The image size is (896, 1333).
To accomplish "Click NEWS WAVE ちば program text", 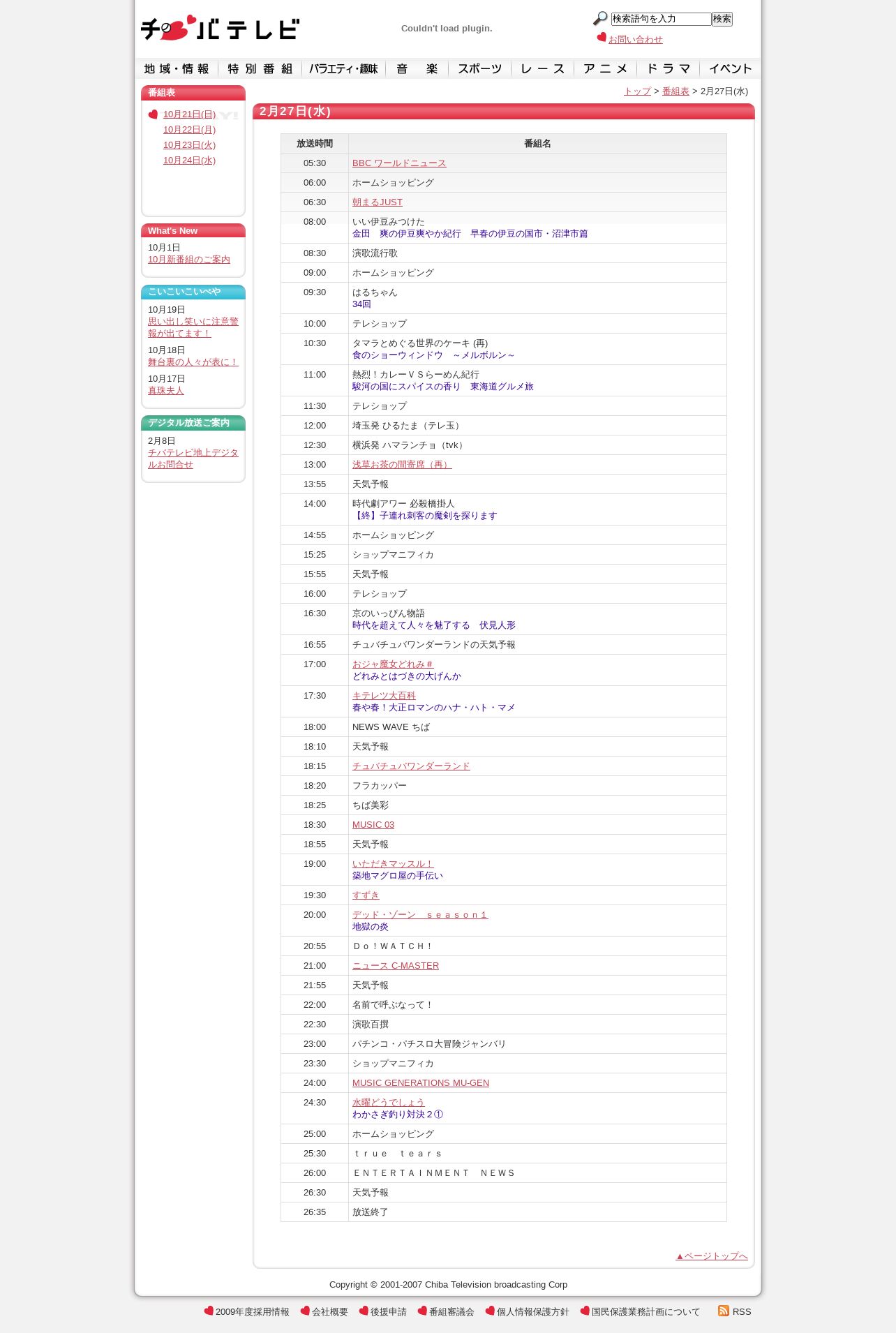I will pos(391,727).
